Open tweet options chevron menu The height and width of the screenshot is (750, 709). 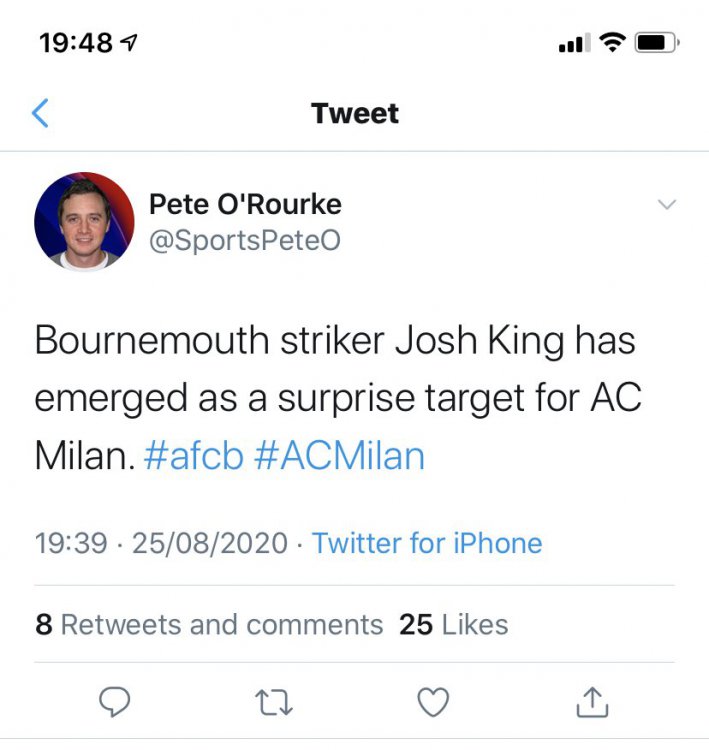tap(667, 205)
